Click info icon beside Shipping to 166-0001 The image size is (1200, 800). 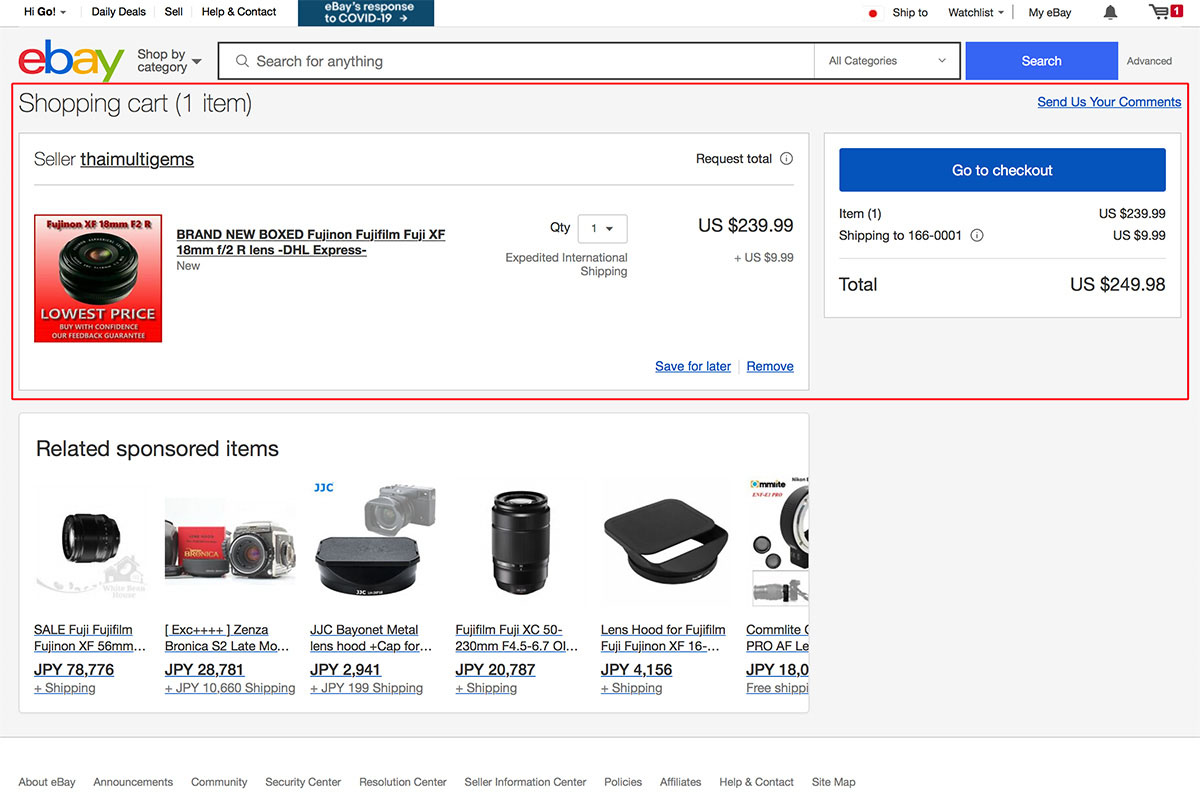(977, 236)
